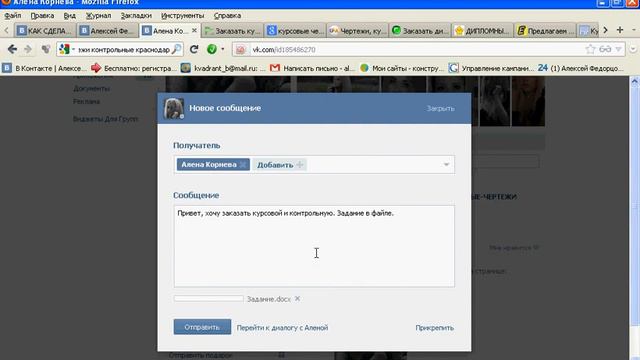
Task: Switch to the ДИПЛОМНЫ... tab
Action: coord(482,31)
